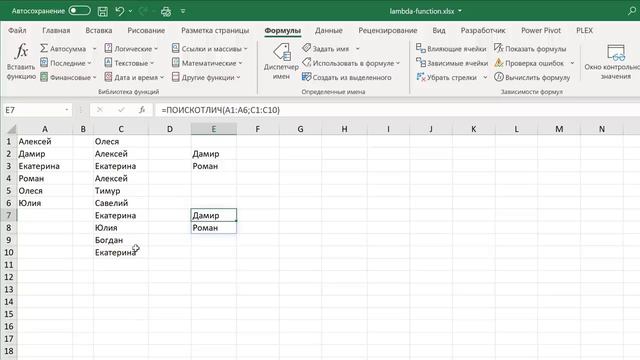Select cell C9 containing Богдан
The height and width of the screenshot is (360, 640).
click(x=121, y=240)
